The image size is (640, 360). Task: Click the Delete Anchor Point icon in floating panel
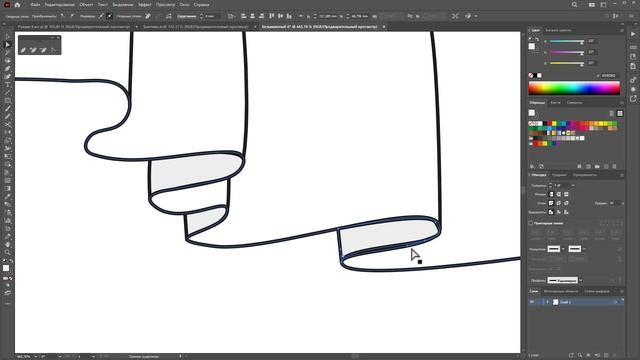[43, 50]
